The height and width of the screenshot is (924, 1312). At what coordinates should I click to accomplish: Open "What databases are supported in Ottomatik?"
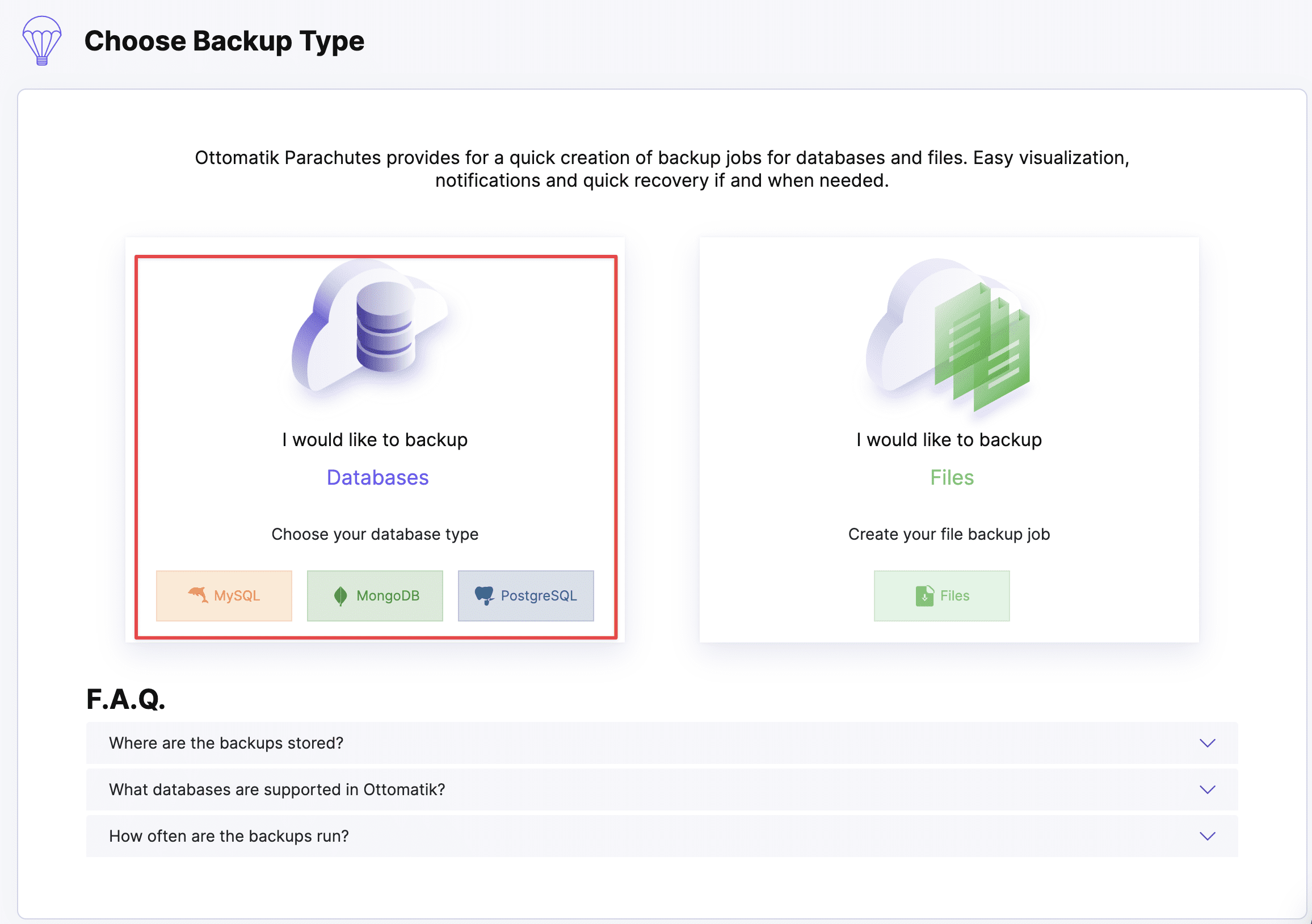[276, 789]
